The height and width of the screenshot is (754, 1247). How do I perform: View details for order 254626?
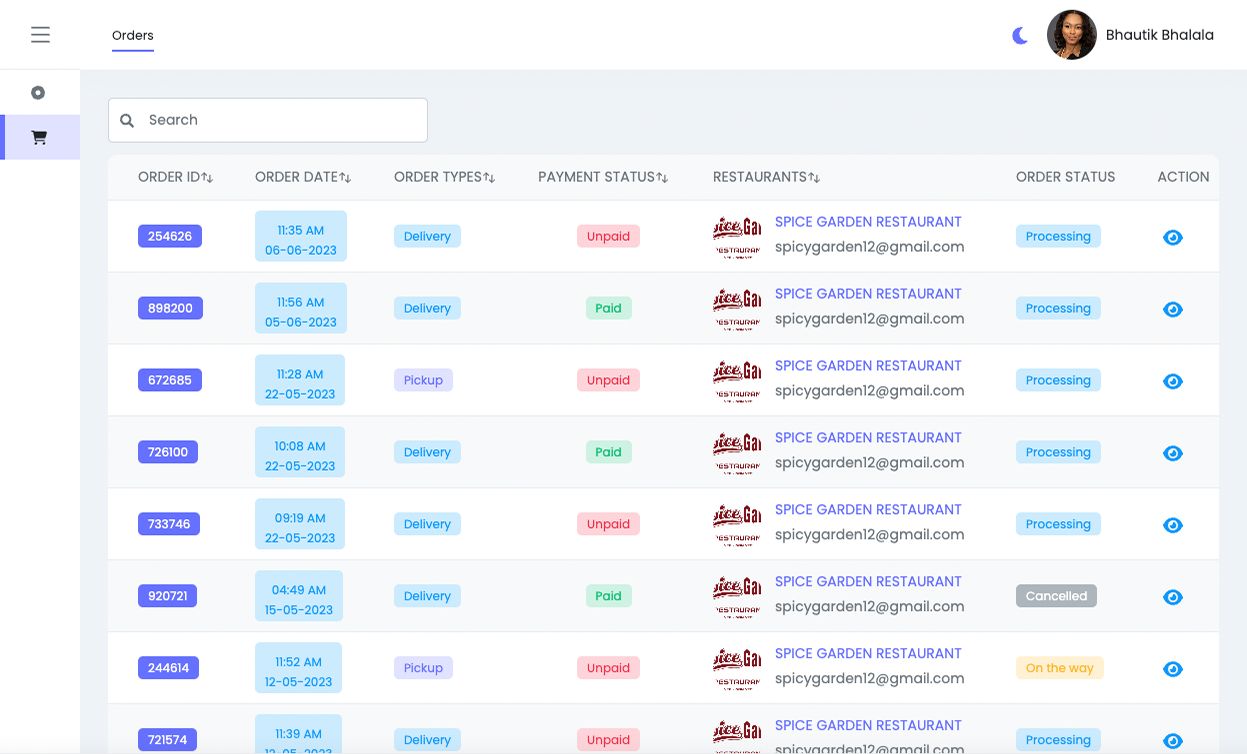[1173, 237]
